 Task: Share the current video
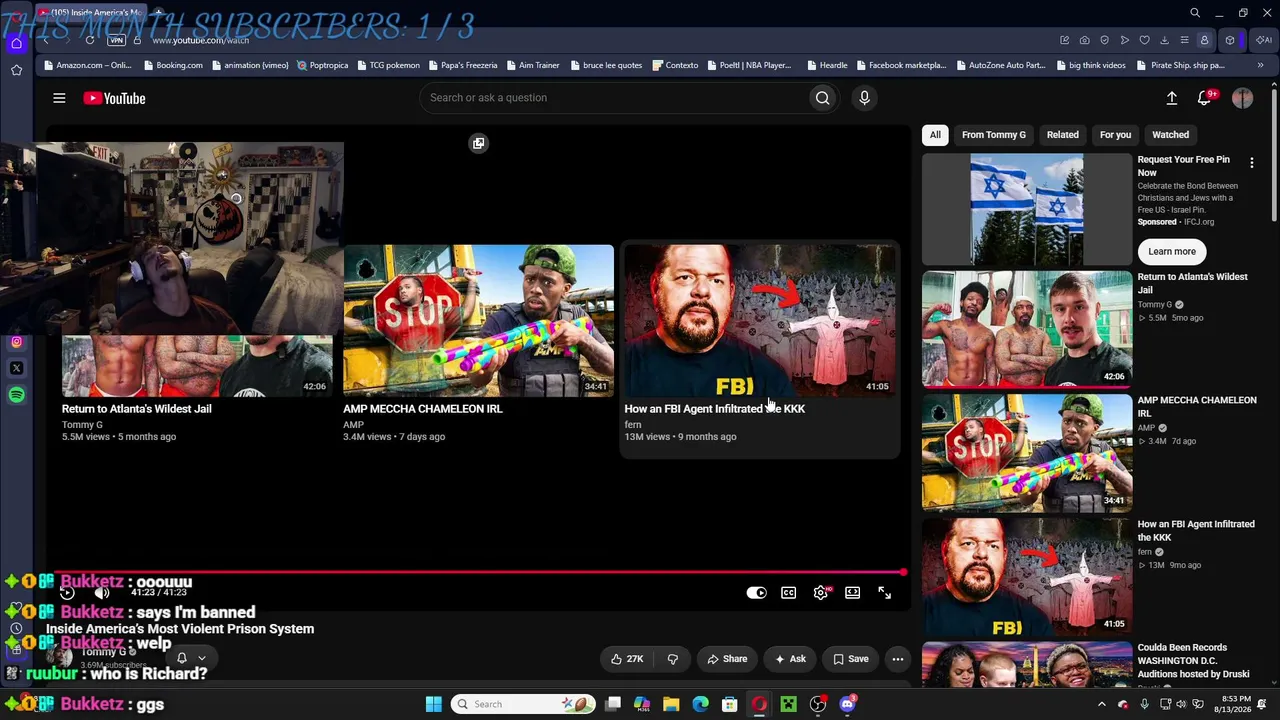[x=727, y=659]
